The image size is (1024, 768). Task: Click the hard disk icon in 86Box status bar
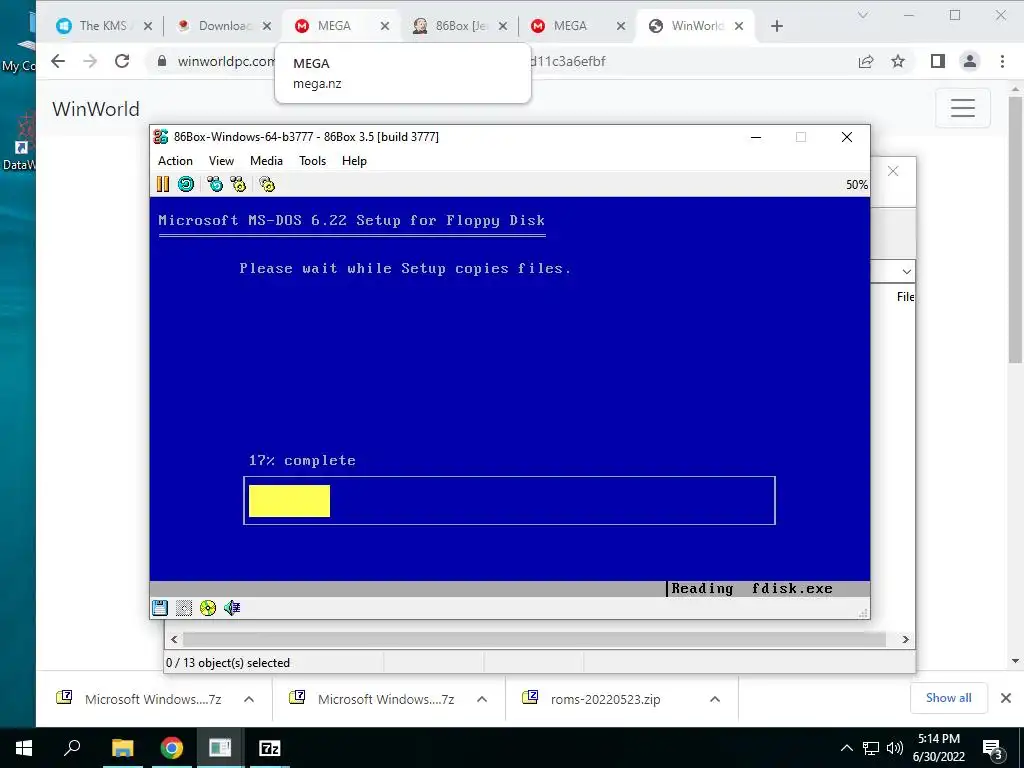pos(184,608)
